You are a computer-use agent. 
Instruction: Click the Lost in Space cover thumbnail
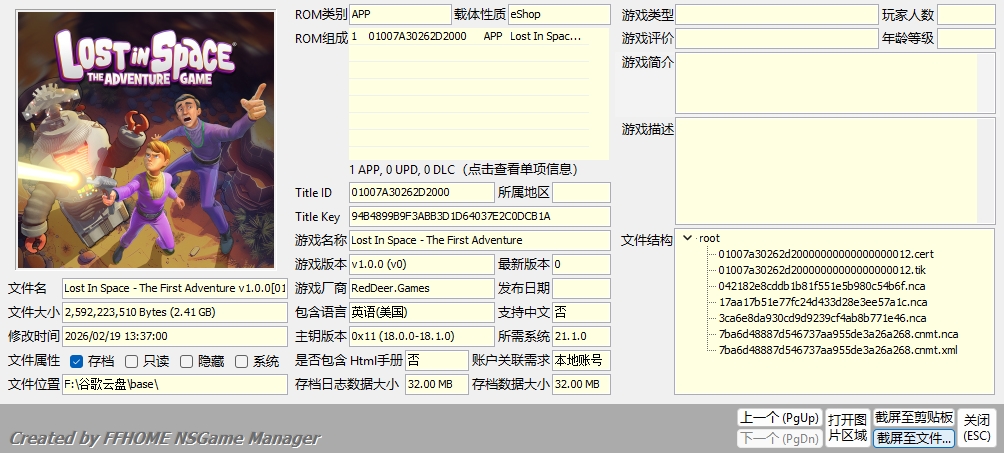(146, 140)
